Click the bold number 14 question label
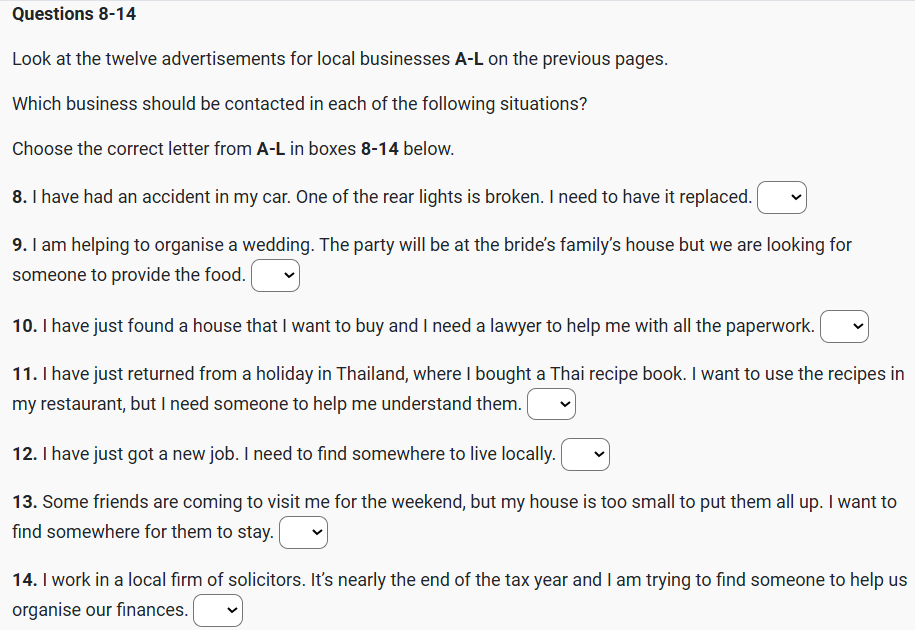This screenshot has height=630, width=915. pos(24,580)
